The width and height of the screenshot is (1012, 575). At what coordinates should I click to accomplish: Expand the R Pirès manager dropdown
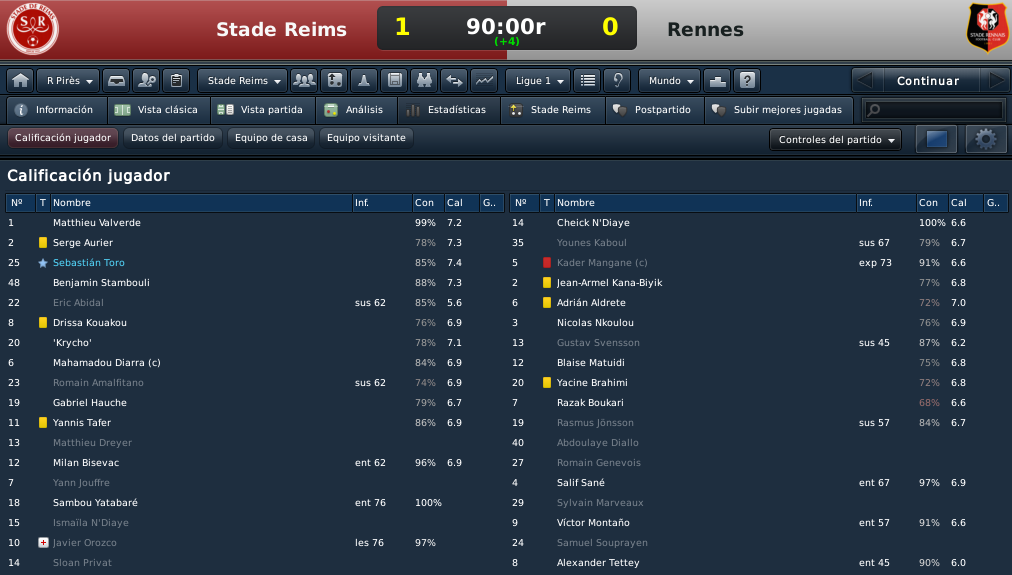68,81
